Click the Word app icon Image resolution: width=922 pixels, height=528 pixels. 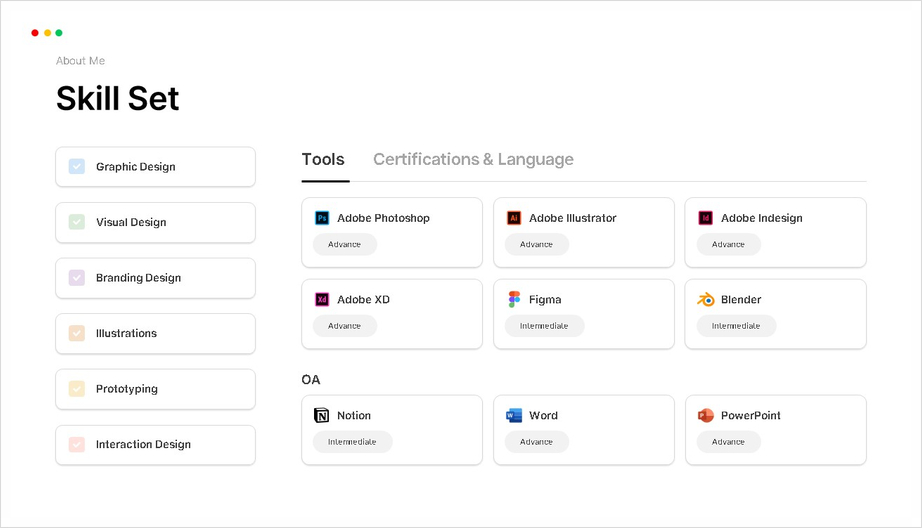(514, 415)
